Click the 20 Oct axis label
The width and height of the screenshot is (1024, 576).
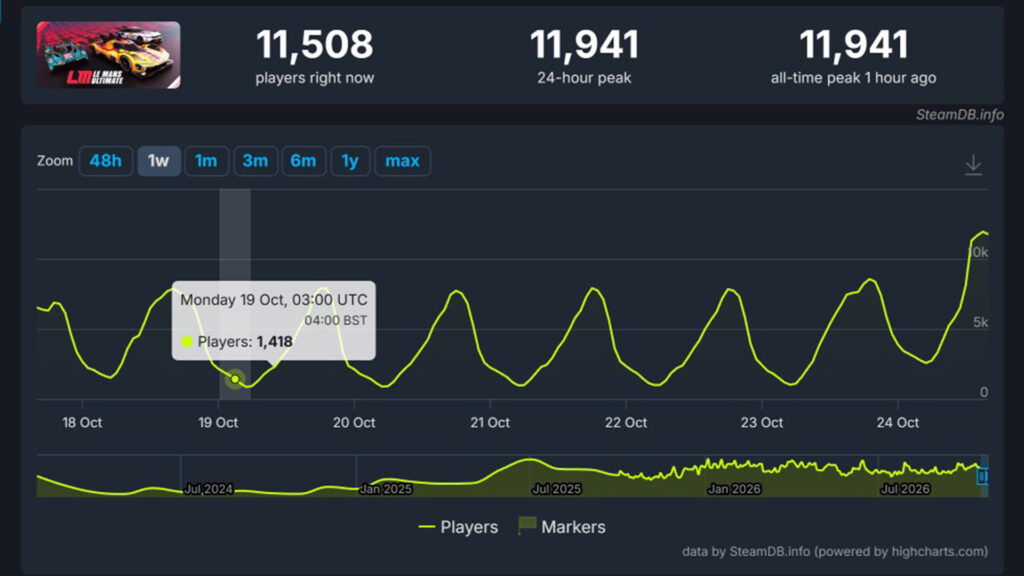(x=354, y=423)
